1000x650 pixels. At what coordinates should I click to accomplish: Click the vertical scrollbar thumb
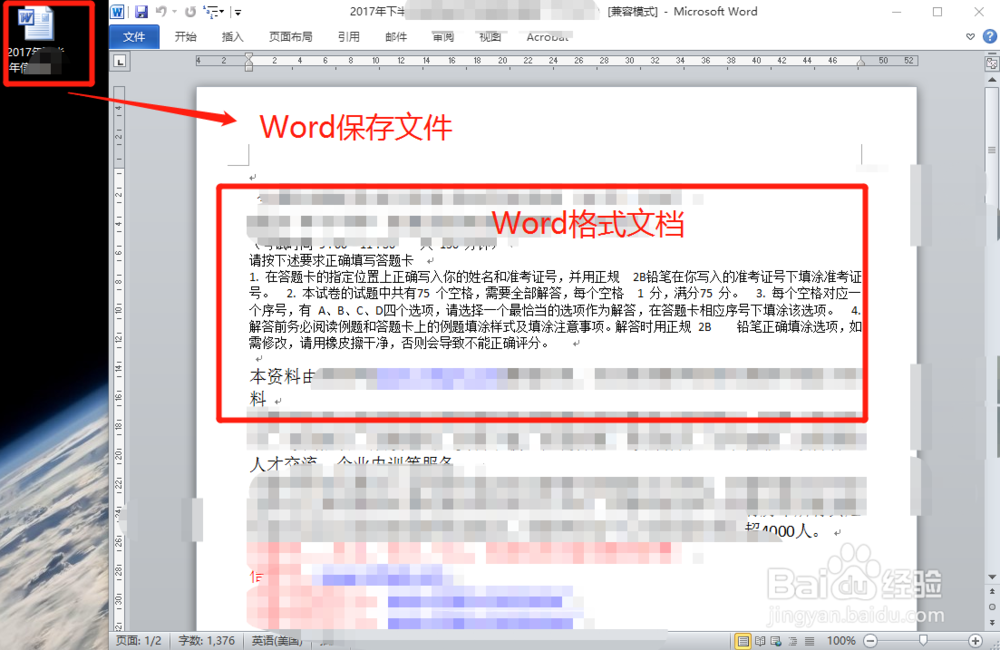[x=992, y=151]
